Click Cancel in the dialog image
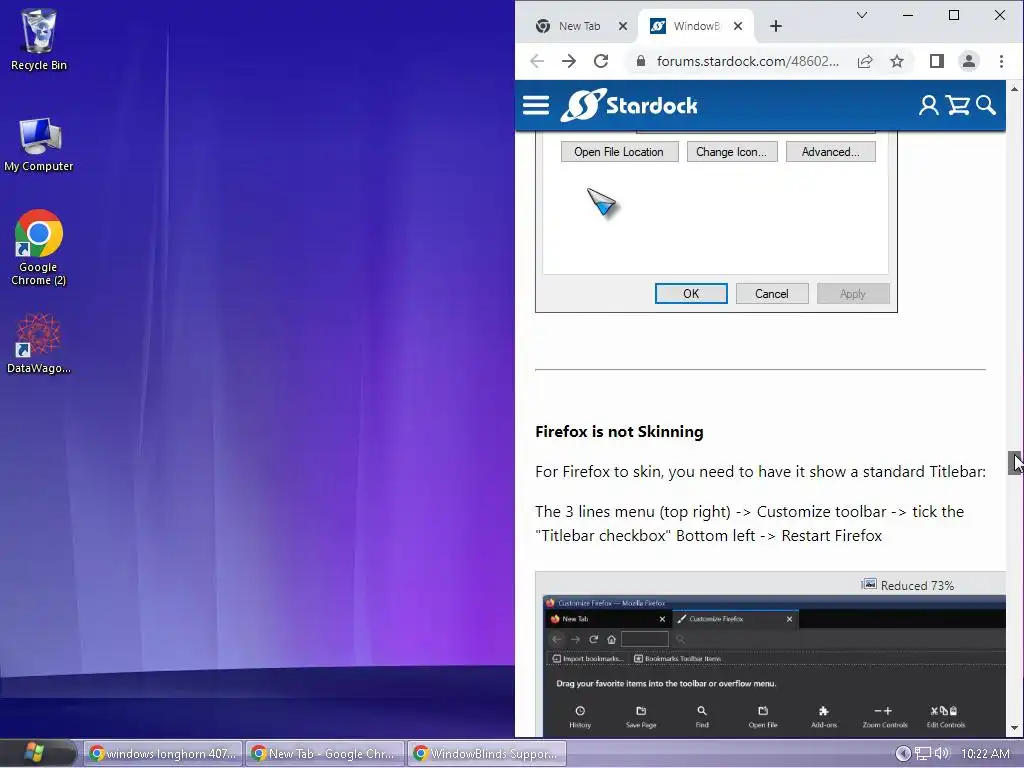Screen dimensions: 1024x768 point(772,294)
